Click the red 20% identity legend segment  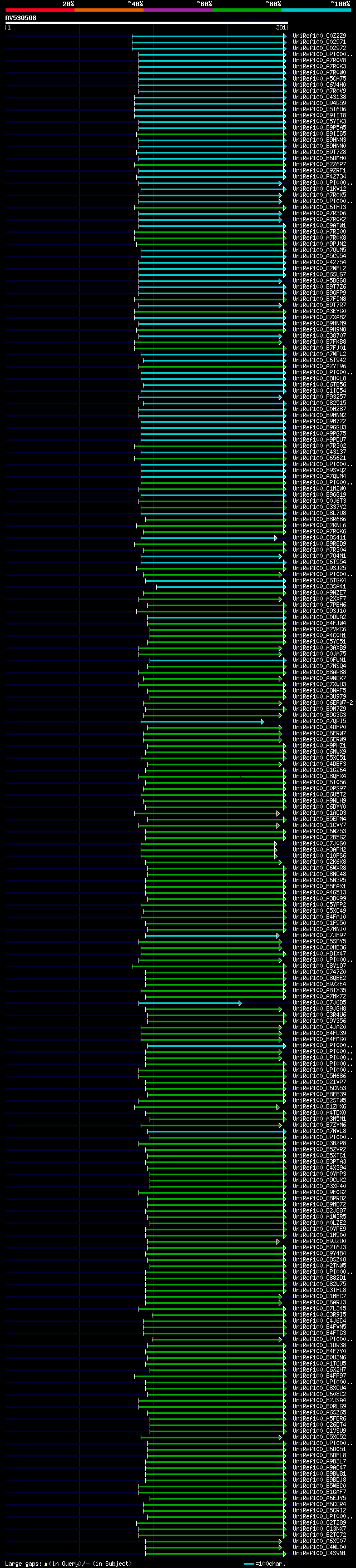pyautogui.click(x=39, y=10)
